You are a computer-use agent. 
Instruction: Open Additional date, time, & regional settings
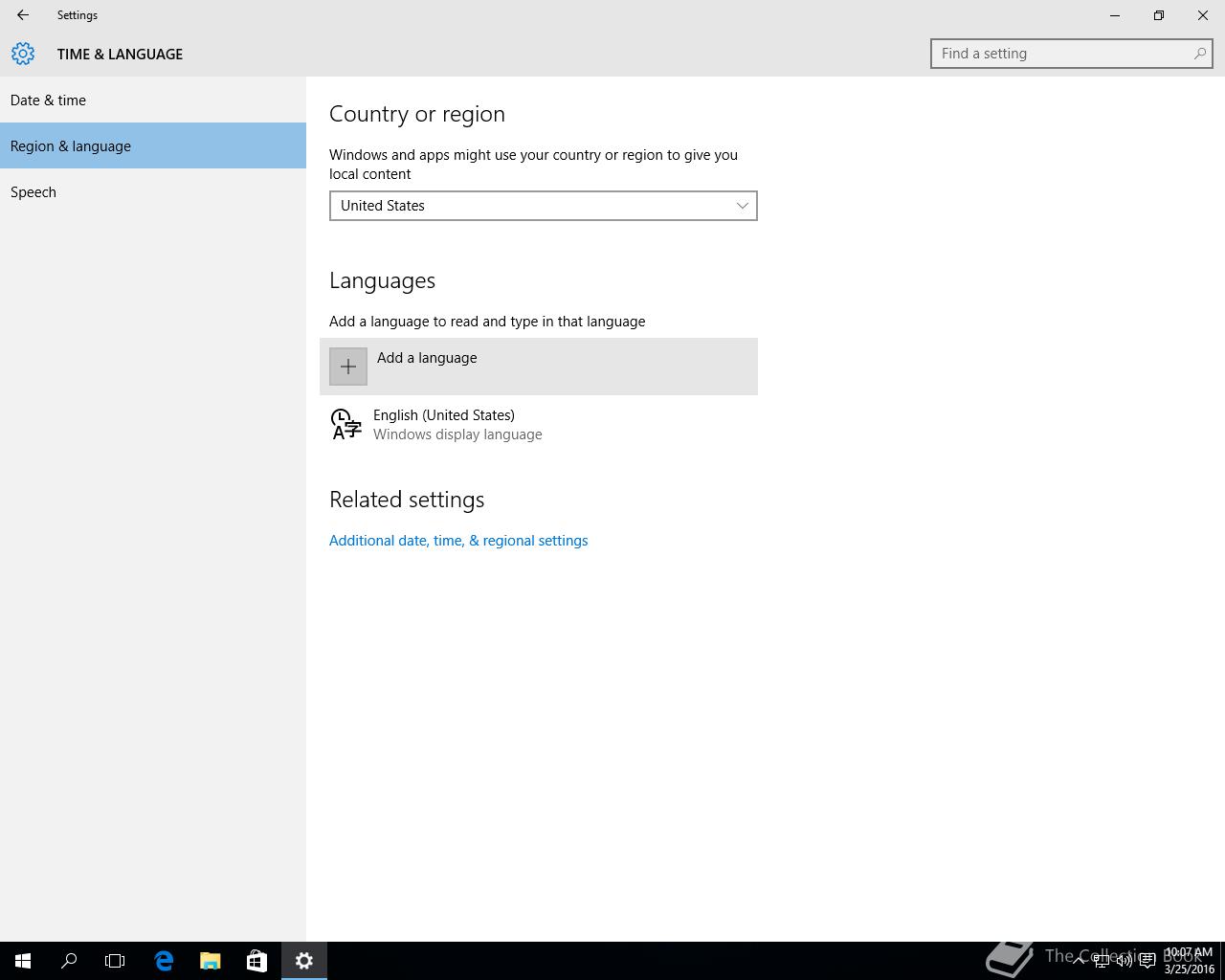458,541
